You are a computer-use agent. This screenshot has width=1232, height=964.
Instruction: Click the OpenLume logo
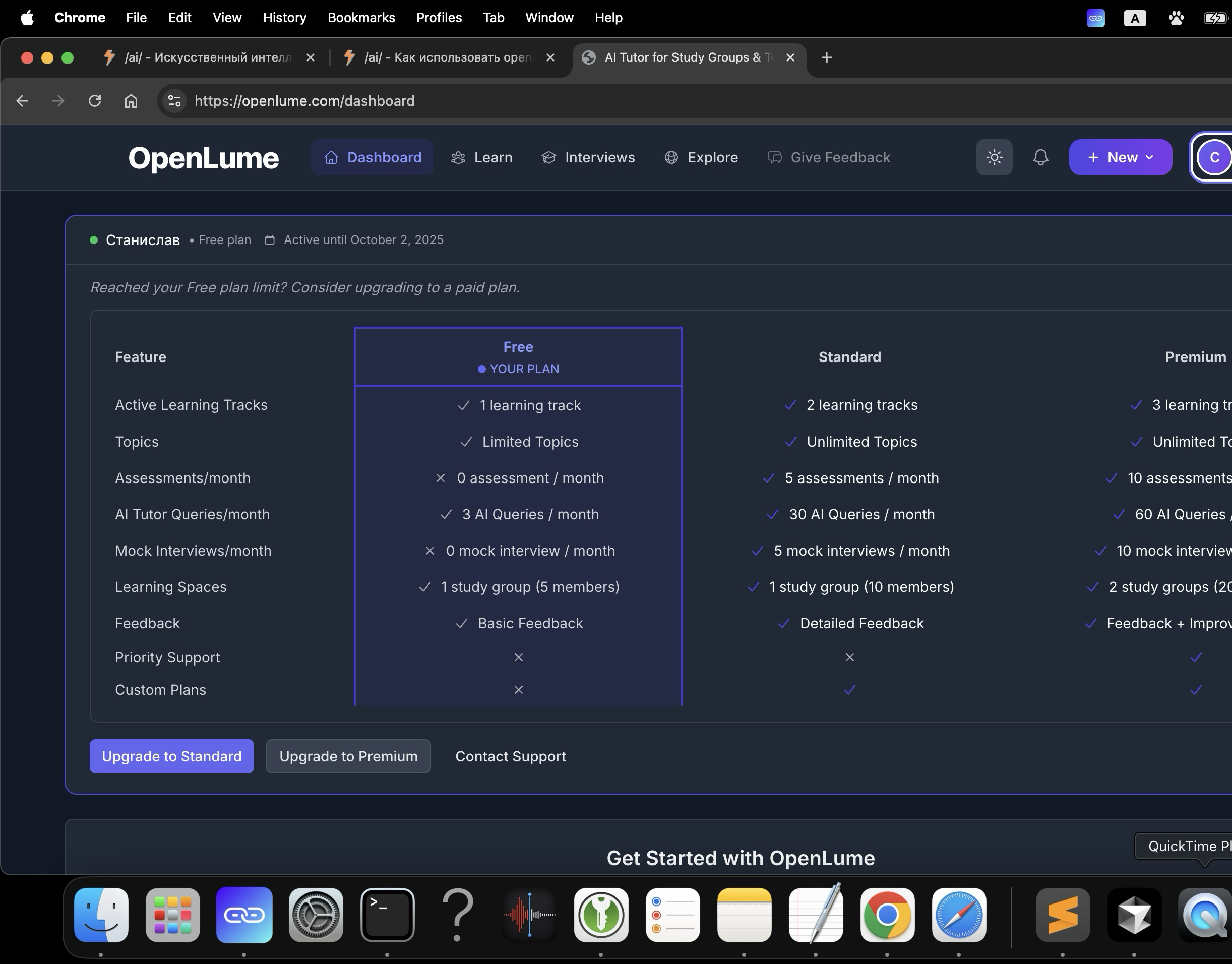(x=203, y=158)
